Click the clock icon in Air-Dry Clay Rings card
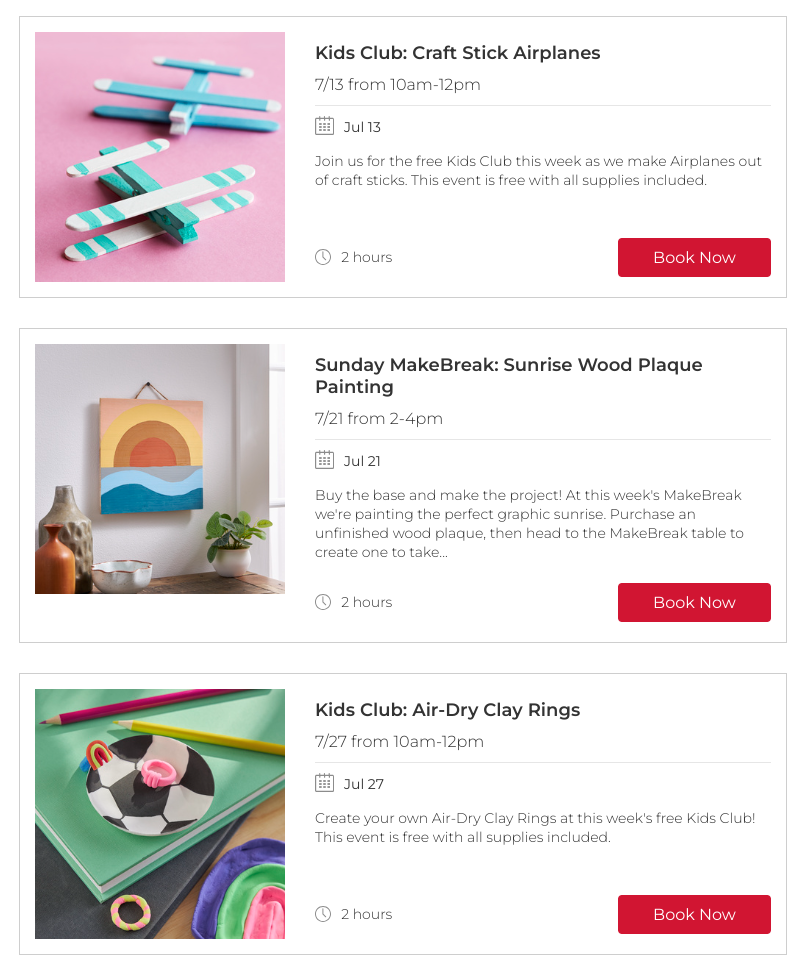This screenshot has height=974, width=806. (x=323, y=913)
